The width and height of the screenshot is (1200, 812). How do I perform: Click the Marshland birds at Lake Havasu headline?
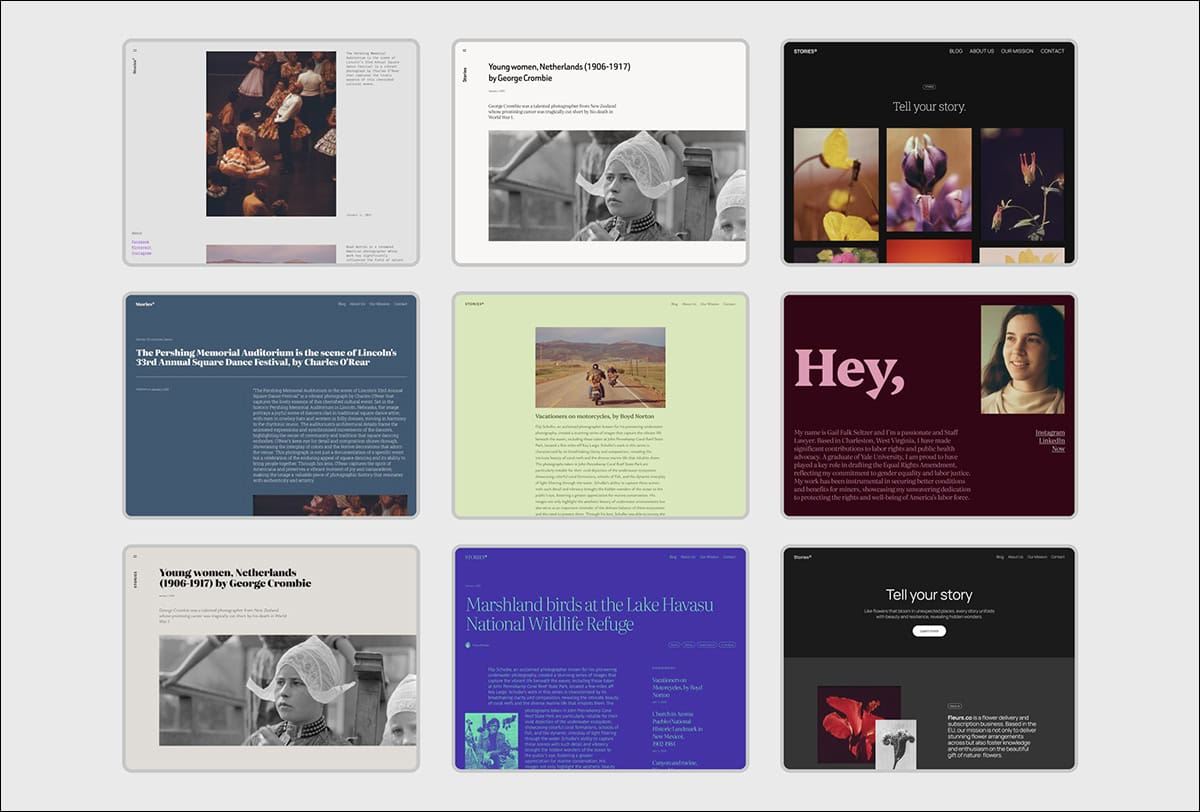click(x=590, y=614)
